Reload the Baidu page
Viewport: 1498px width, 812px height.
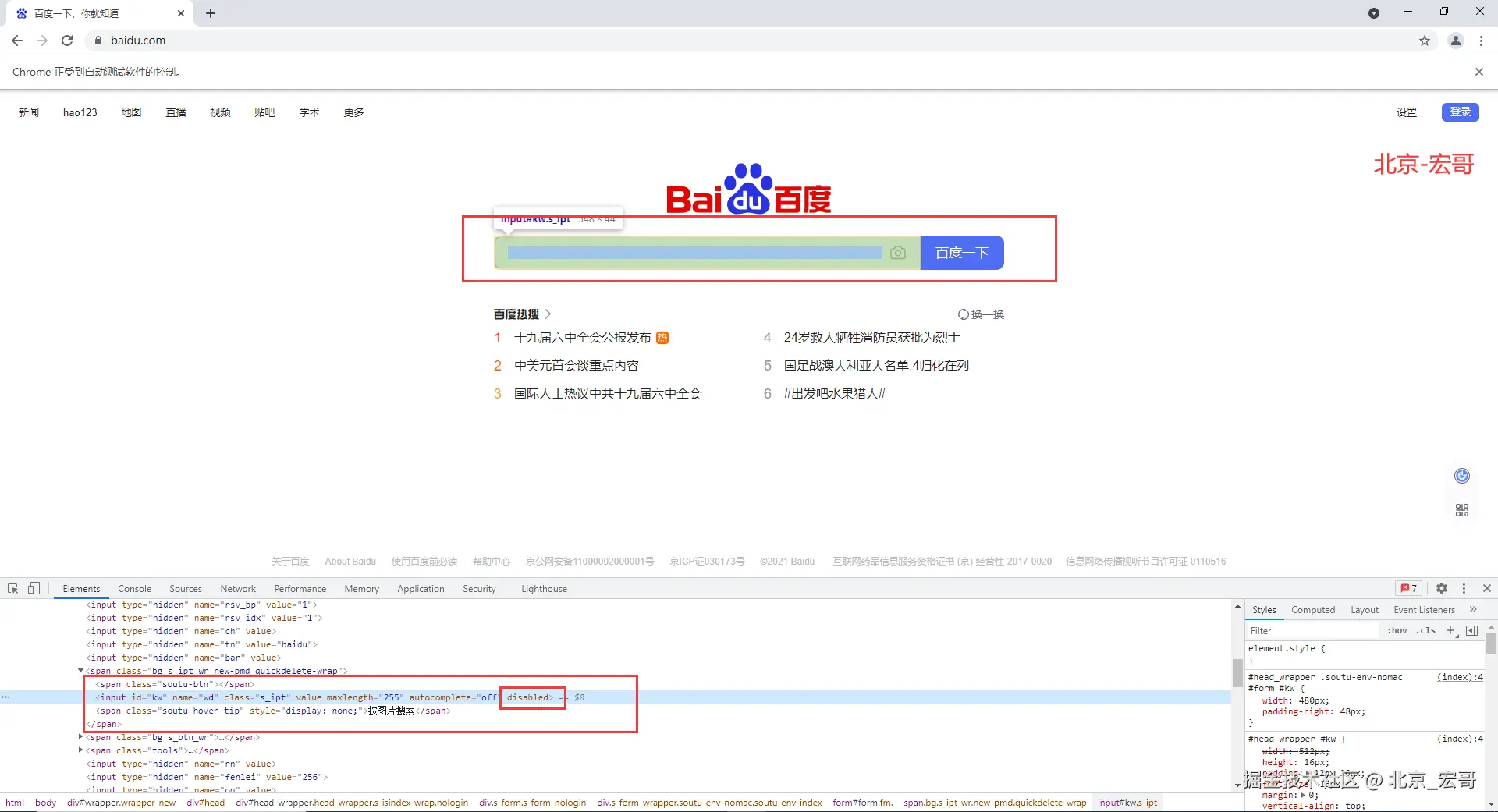(x=67, y=41)
